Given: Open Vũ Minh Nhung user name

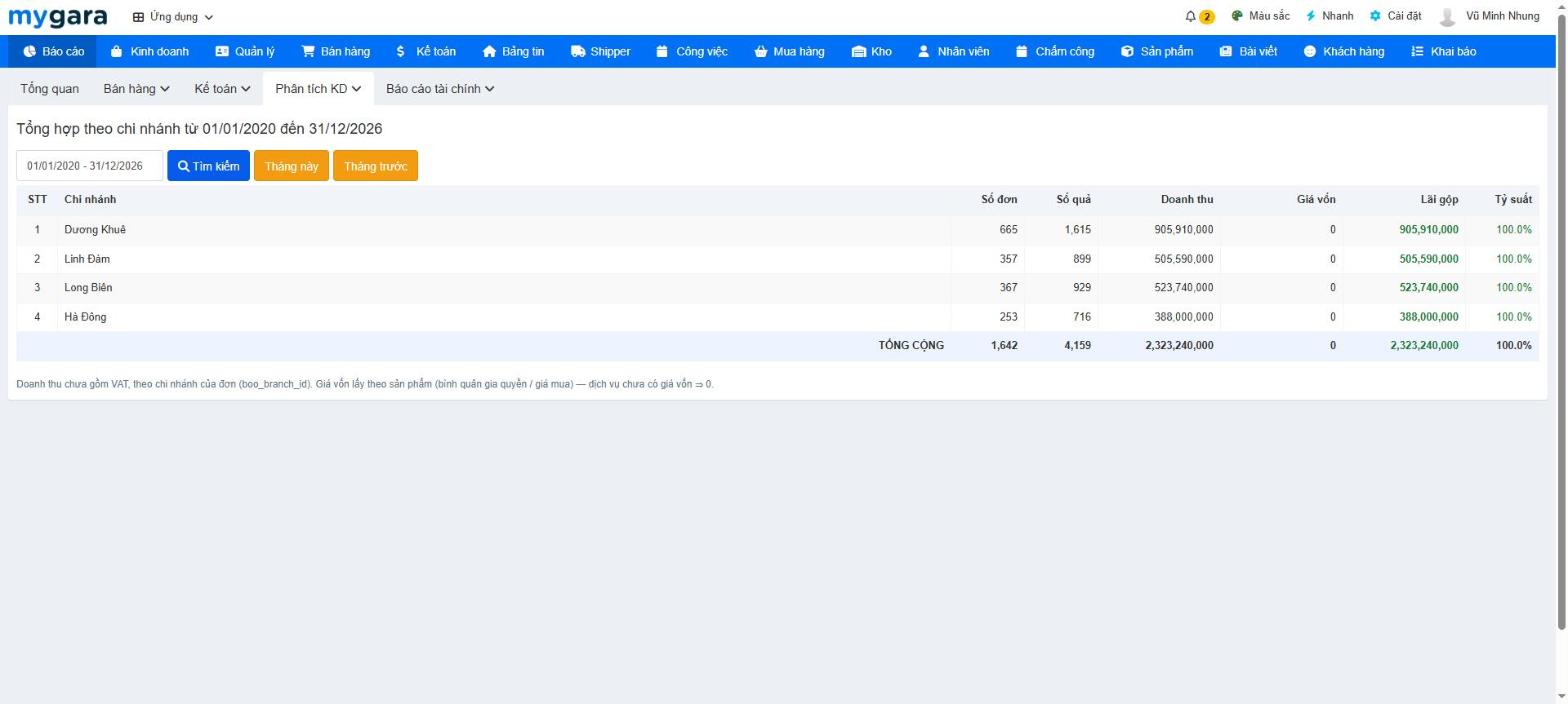Looking at the screenshot, I should pos(1502,16).
